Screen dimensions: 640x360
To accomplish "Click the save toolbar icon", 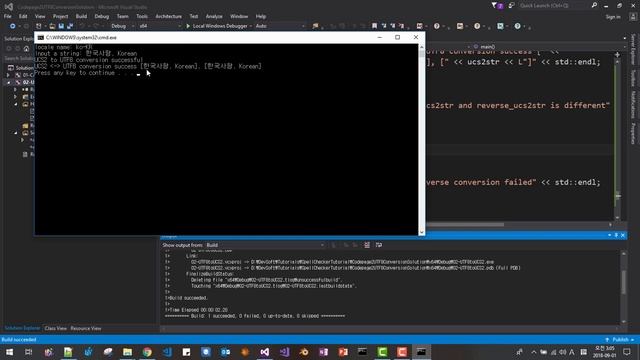I will click(x=61, y=26).
